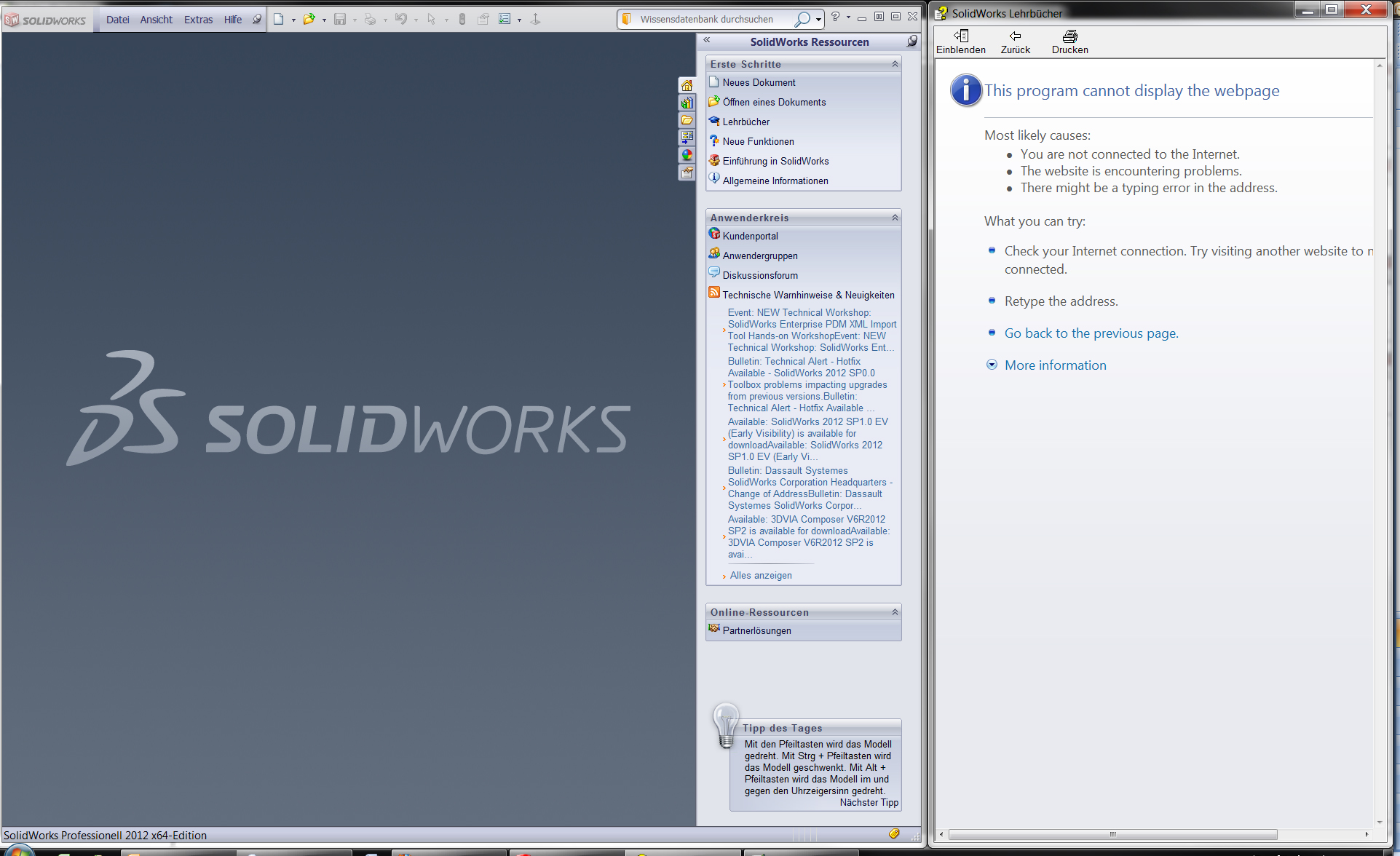This screenshot has height=856, width=1400.
Task: Click the Undo toolbar icon
Action: coord(401,20)
